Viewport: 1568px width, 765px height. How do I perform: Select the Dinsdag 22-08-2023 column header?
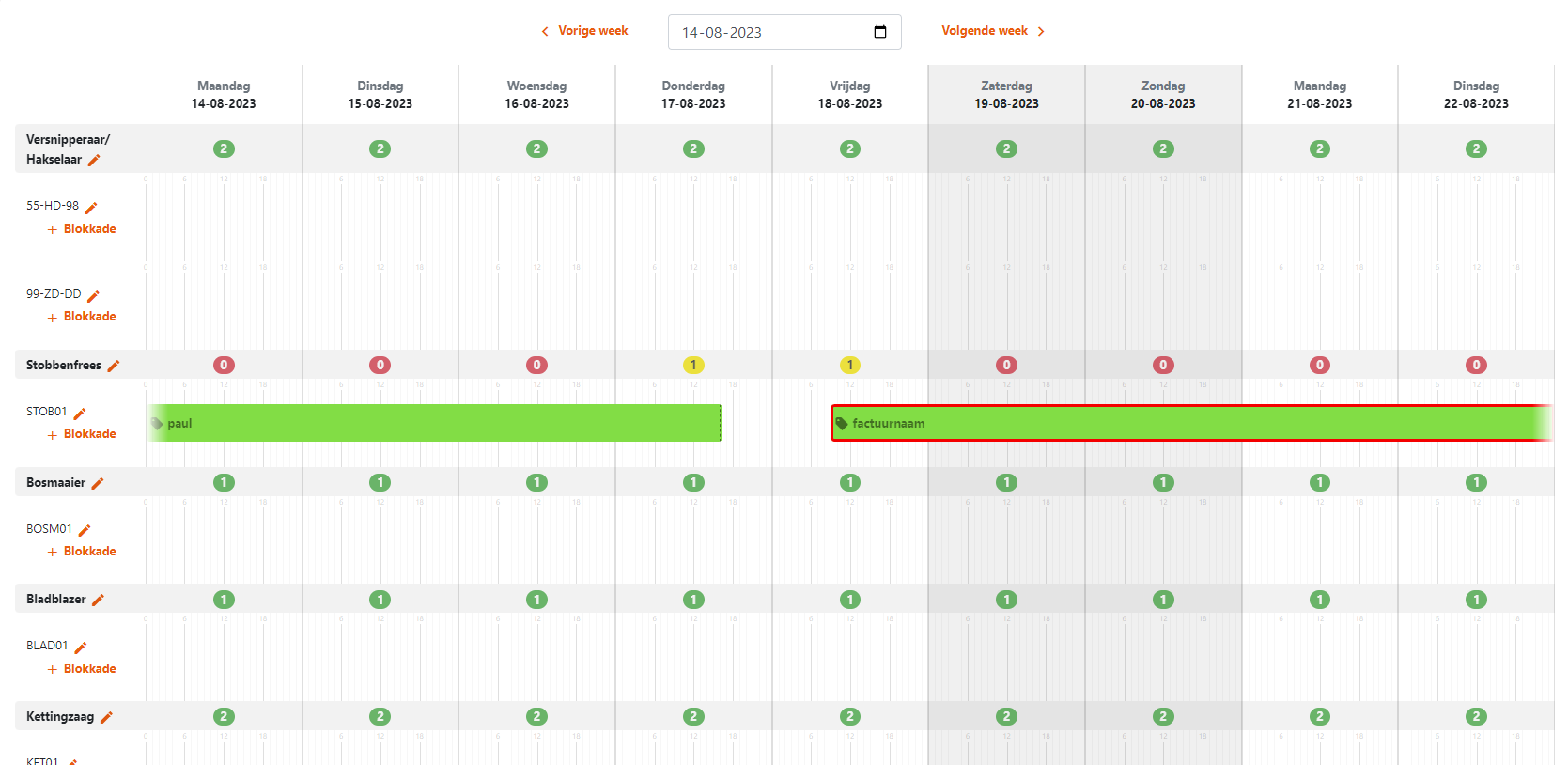[x=1476, y=95]
